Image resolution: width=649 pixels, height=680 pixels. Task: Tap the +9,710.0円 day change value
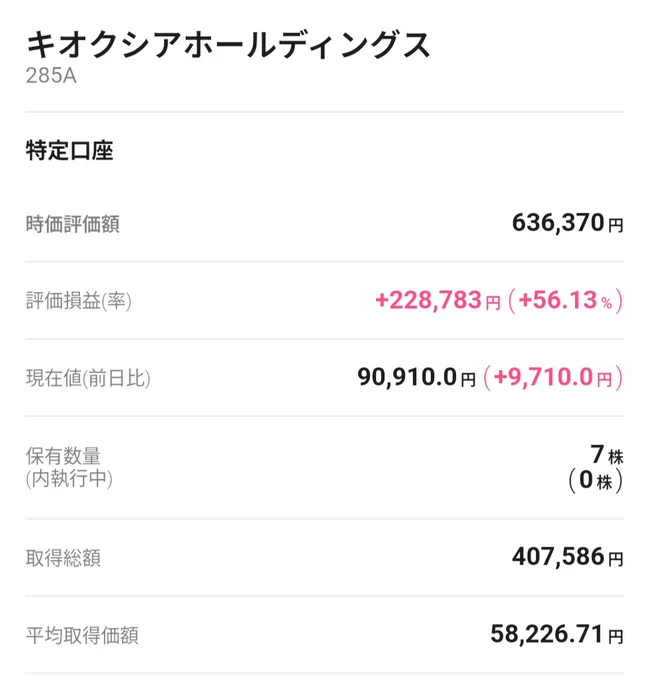pos(553,377)
